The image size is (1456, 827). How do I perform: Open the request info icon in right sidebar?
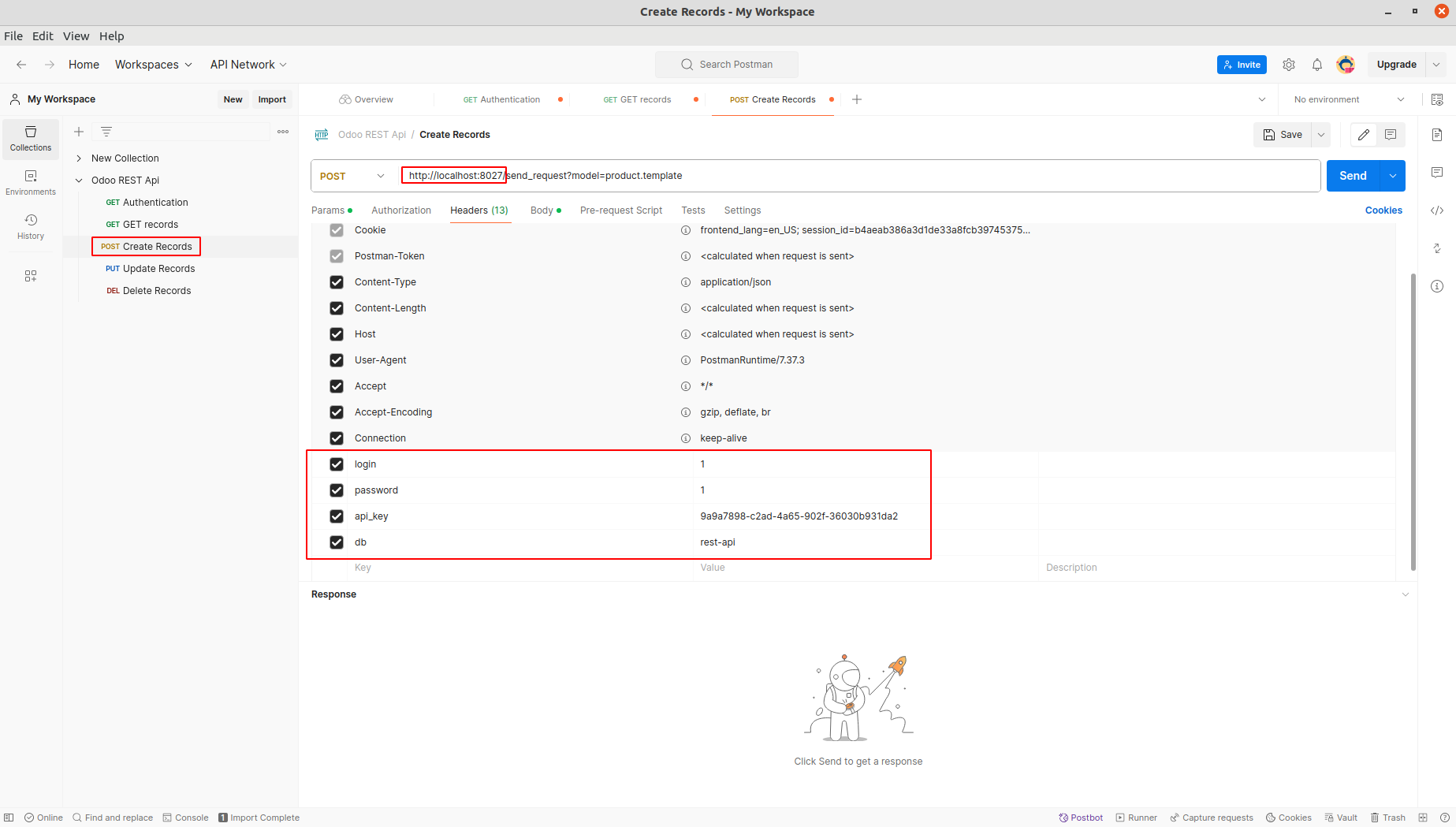1437,286
